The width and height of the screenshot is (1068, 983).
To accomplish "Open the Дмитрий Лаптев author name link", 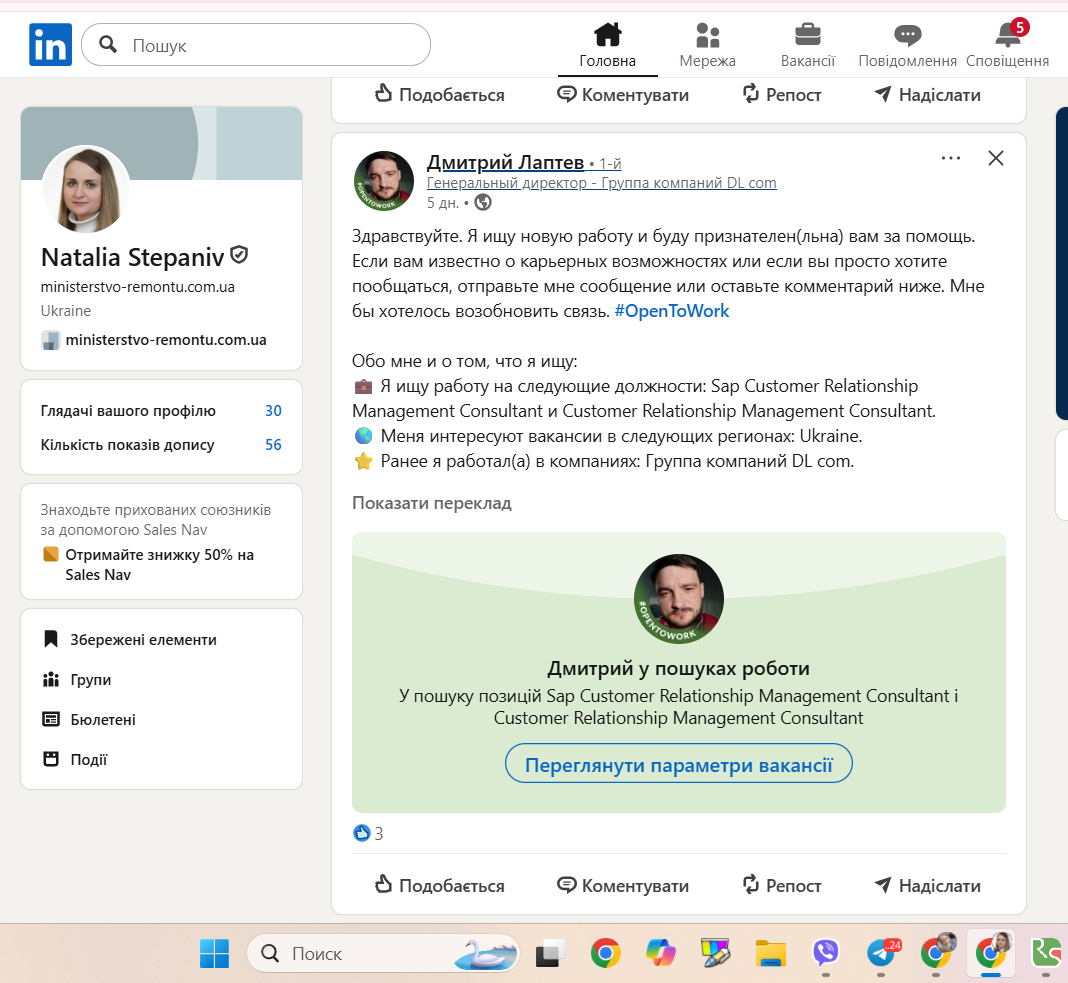I will point(505,162).
